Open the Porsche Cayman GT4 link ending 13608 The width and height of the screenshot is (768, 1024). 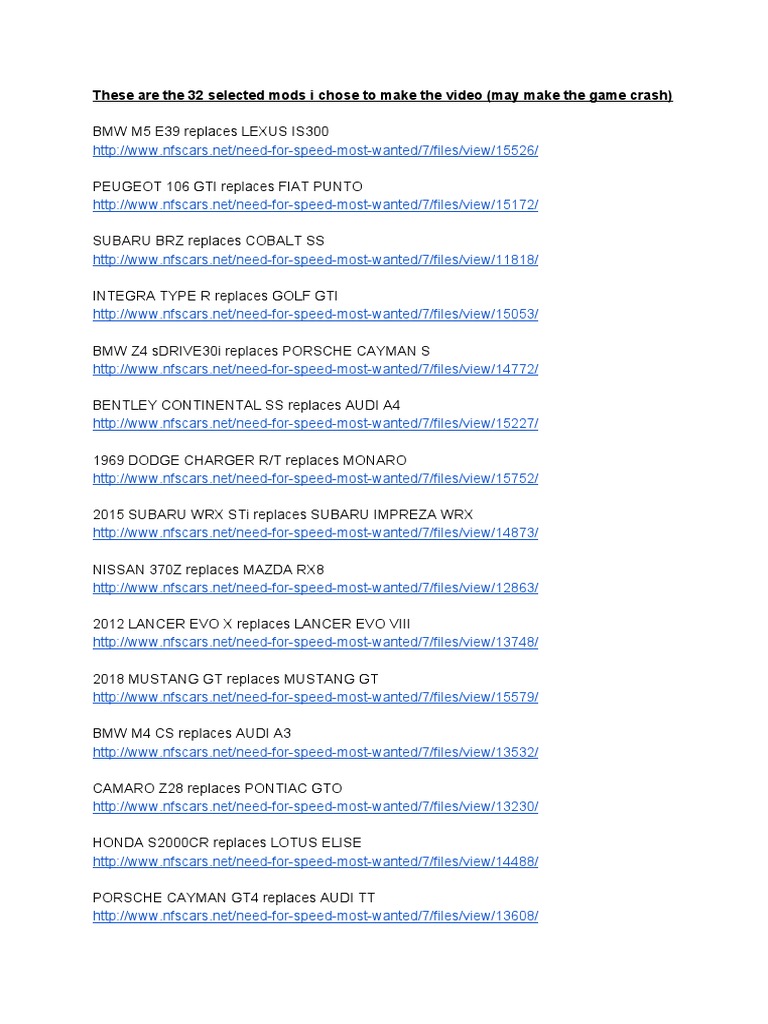pos(315,916)
